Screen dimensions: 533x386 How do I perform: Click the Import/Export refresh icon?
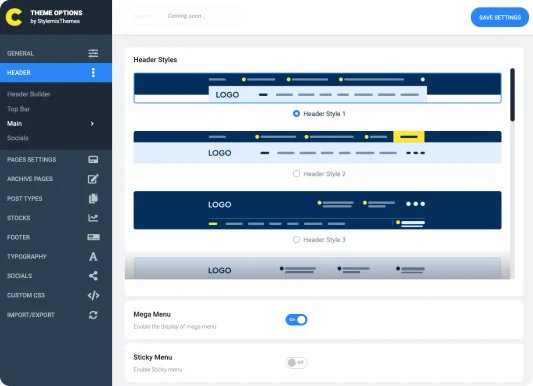pos(93,315)
